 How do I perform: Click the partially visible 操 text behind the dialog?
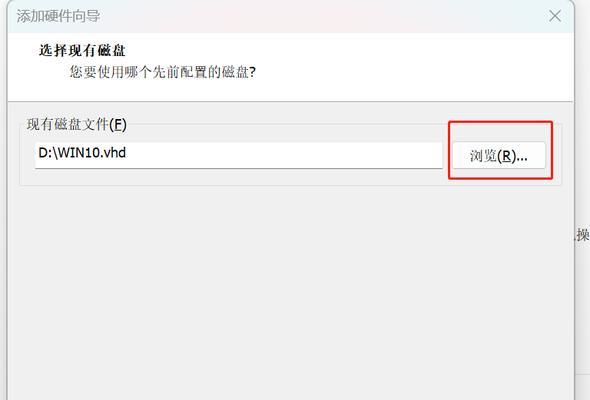[x=582, y=235]
